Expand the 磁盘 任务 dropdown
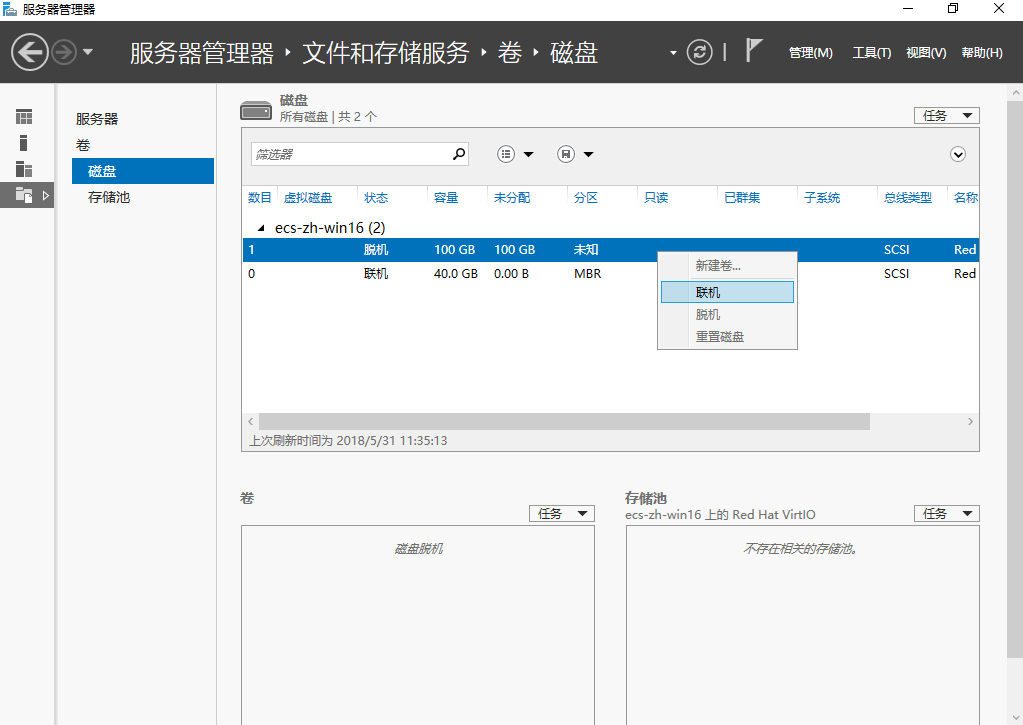The width and height of the screenshot is (1023, 725). point(946,116)
